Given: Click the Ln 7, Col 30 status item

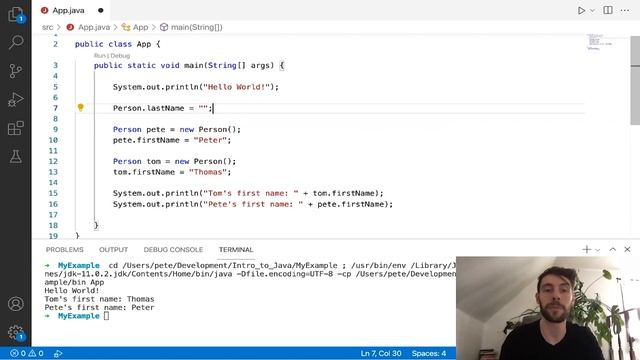Looking at the screenshot, I should pos(381,353).
